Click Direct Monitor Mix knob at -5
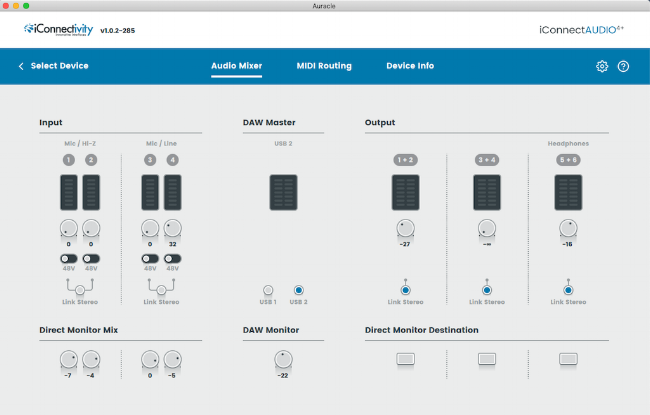 [x=172, y=359]
